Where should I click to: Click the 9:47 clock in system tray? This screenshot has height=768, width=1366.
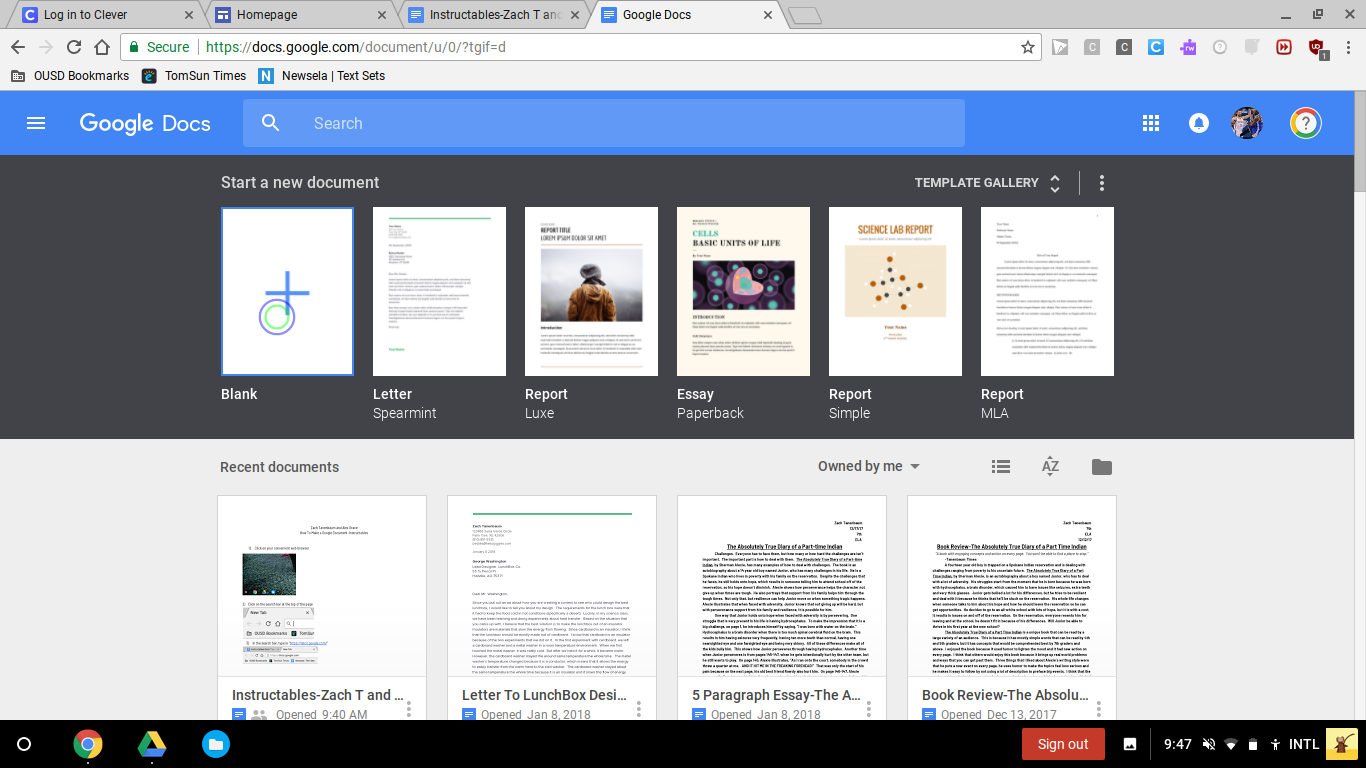pos(1178,744)
